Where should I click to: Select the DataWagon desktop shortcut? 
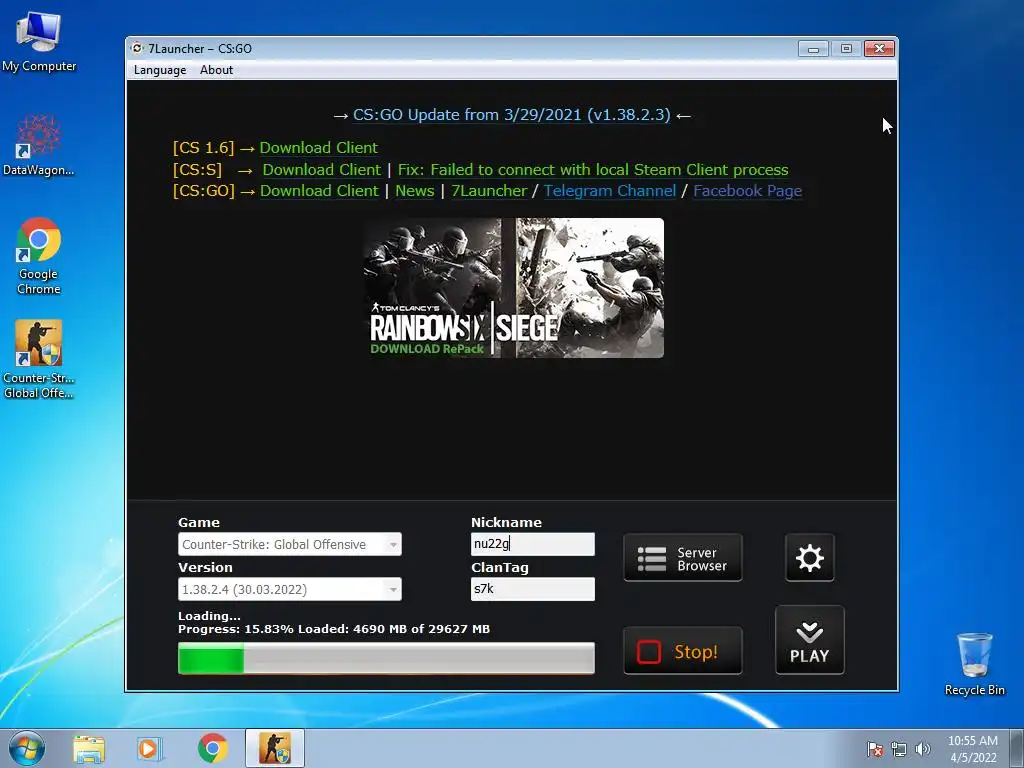(39, 145)
